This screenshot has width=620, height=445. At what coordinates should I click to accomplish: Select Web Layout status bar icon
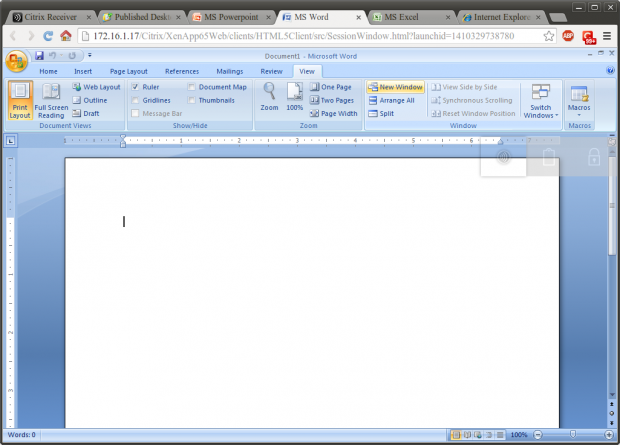point(478,435)
